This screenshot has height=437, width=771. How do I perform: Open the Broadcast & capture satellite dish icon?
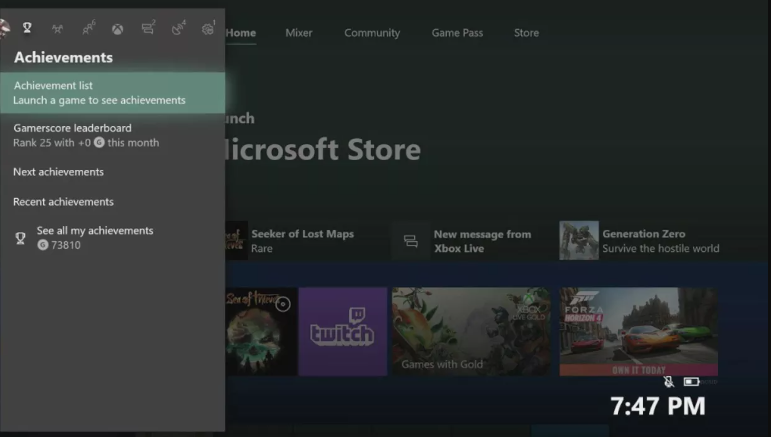178,28
